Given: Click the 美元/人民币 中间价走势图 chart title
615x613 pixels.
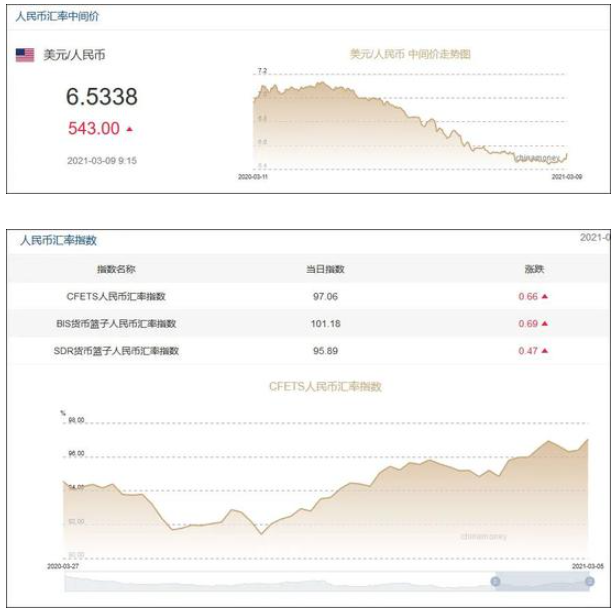Looking at the screenshot, I should point(410,54).
